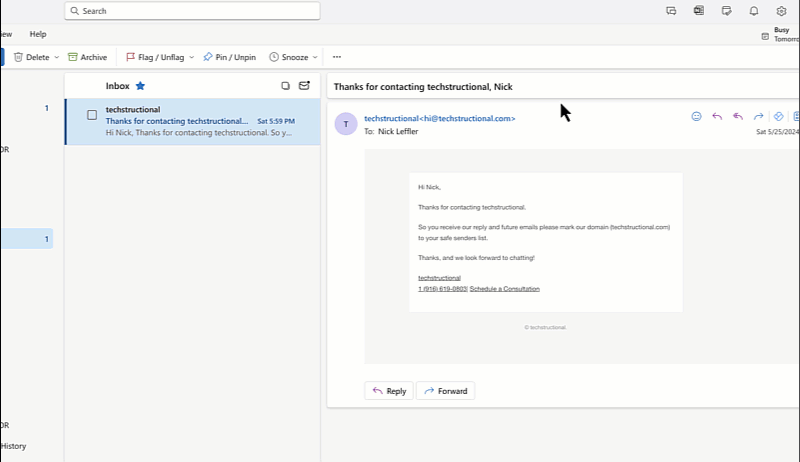Snooze the selected email
The width and height of the screenshot is (800, 462).
click(289, 57)
